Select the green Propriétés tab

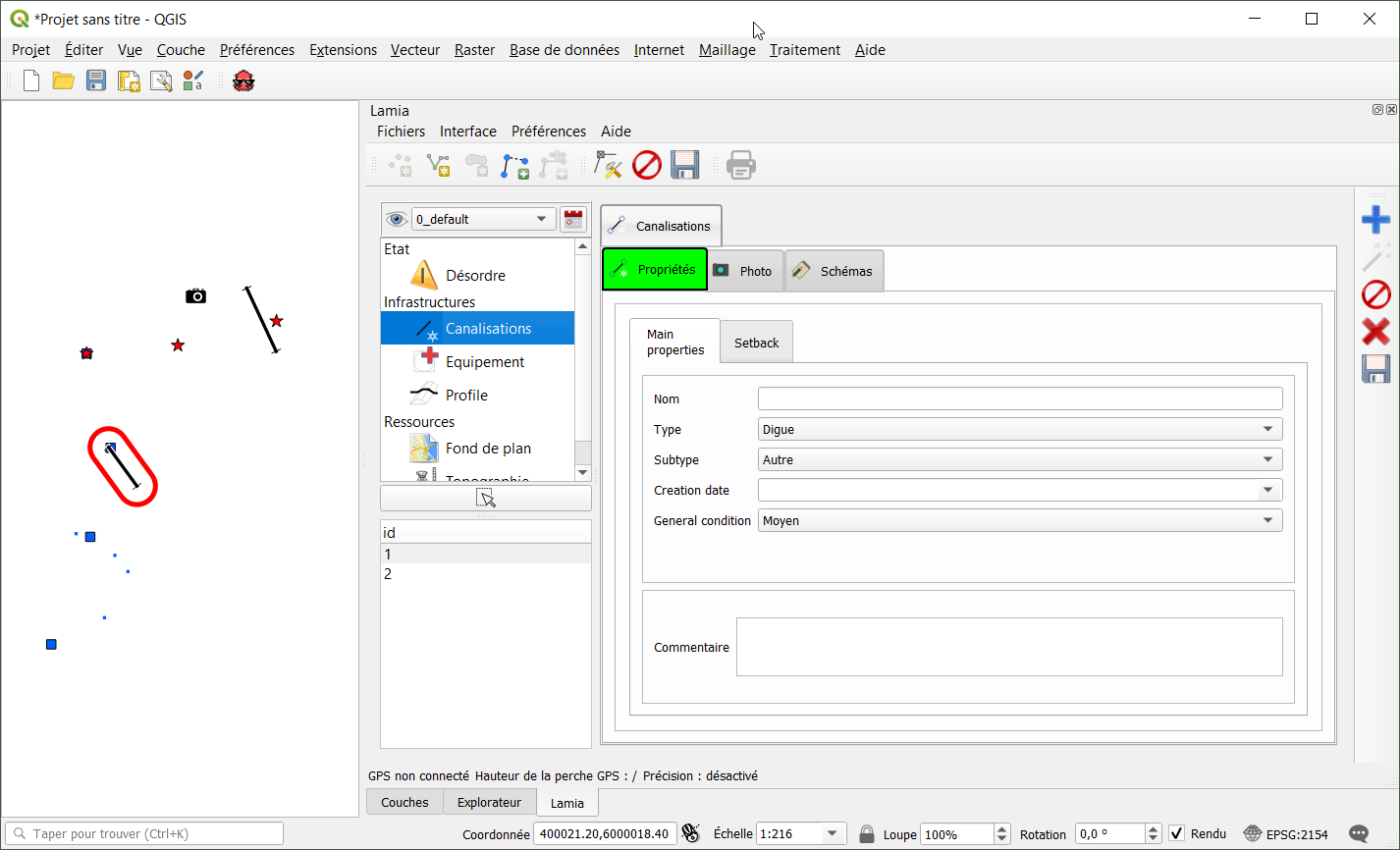click(655, 269)
